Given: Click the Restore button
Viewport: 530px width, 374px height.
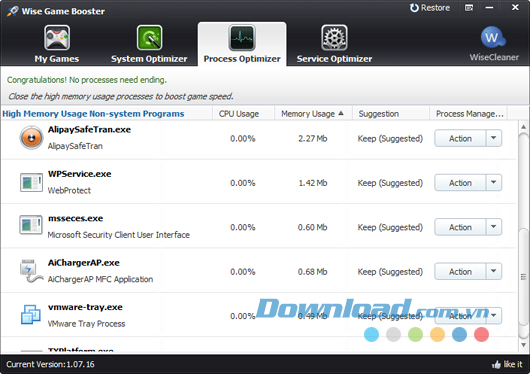Looking at the screenshot, I should [430, 8].
